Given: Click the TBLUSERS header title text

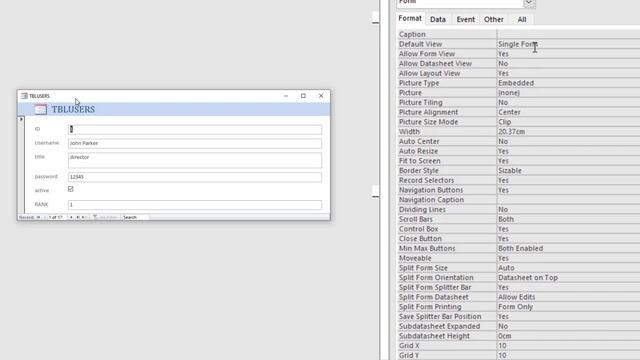Looking at the screenshot, I should (x=73, y=109).
